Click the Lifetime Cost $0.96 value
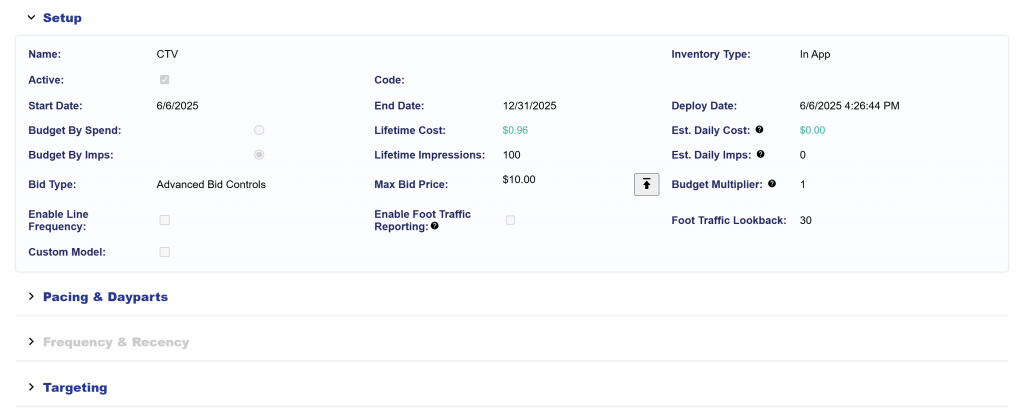1024x413 pixels. tap(515, 130)
